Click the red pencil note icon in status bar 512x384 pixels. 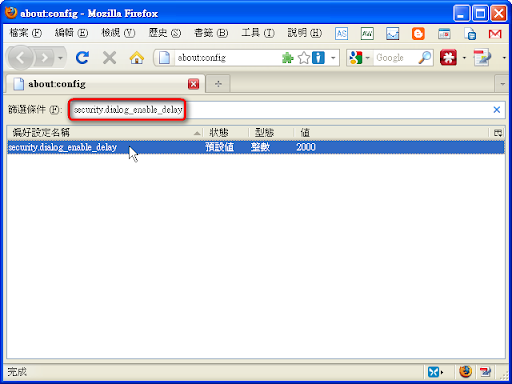[x=485, y=371]
